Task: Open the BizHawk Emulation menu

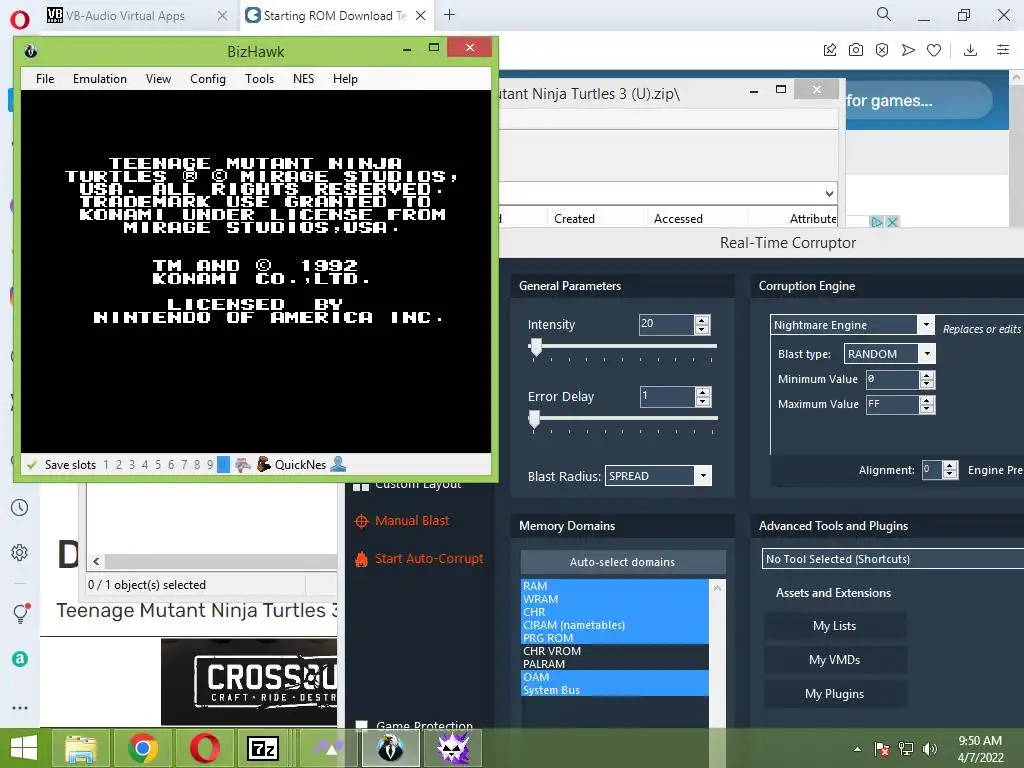Action: 100,78
